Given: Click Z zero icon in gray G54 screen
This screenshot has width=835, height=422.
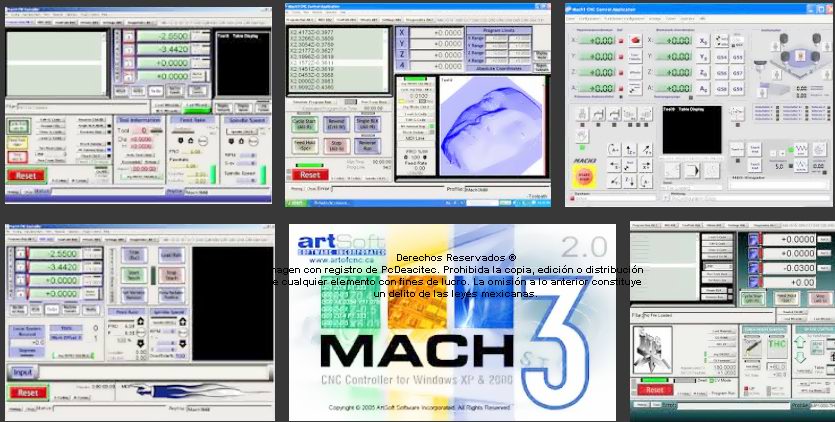Looking at the screenshot, I should click(x=703, y=72).
